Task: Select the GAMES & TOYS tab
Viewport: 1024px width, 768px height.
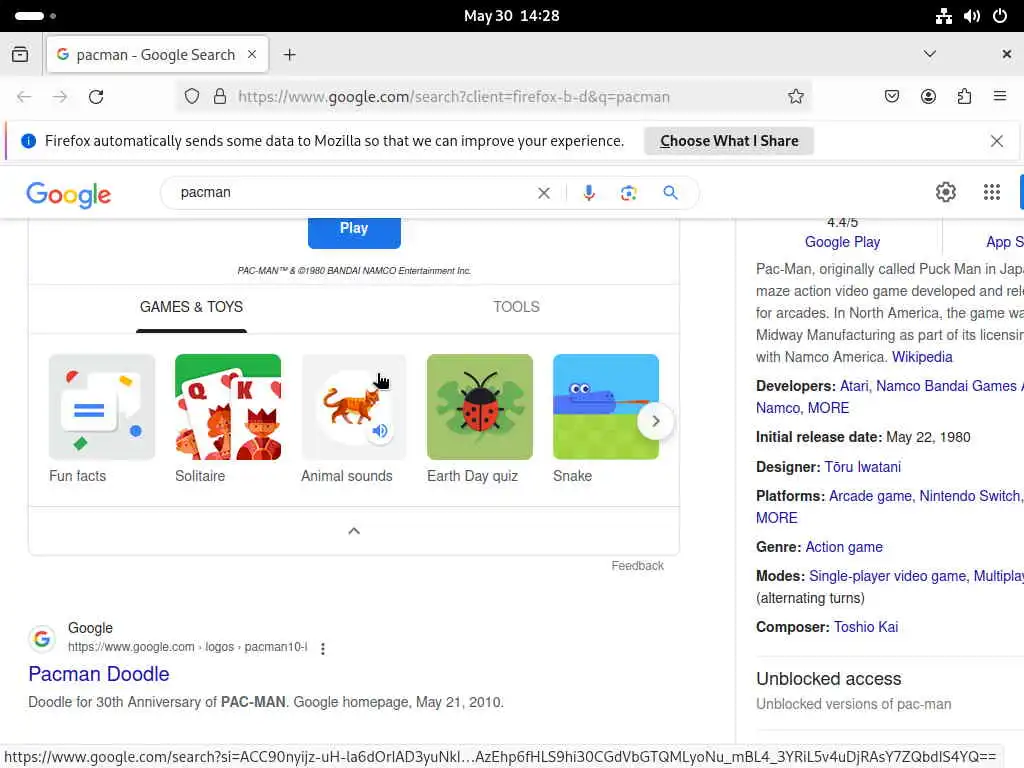Action: click(191, 307)
